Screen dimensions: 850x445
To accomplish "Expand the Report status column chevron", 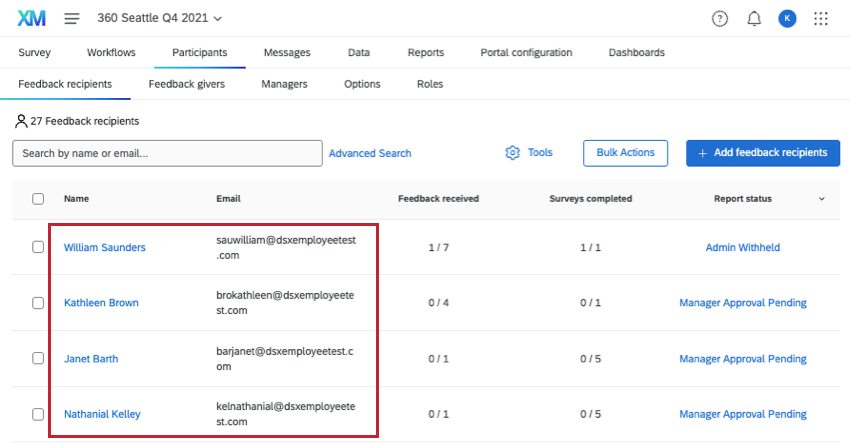I will tap(821, 199).
